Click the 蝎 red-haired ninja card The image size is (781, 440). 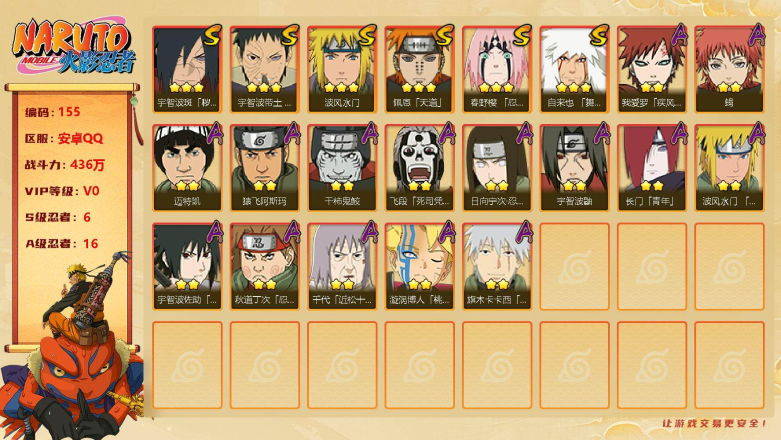tap(730, 69)
